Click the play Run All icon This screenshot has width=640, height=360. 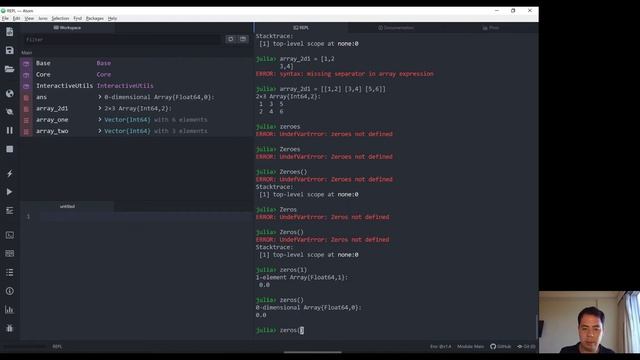[x=9, y=192]
